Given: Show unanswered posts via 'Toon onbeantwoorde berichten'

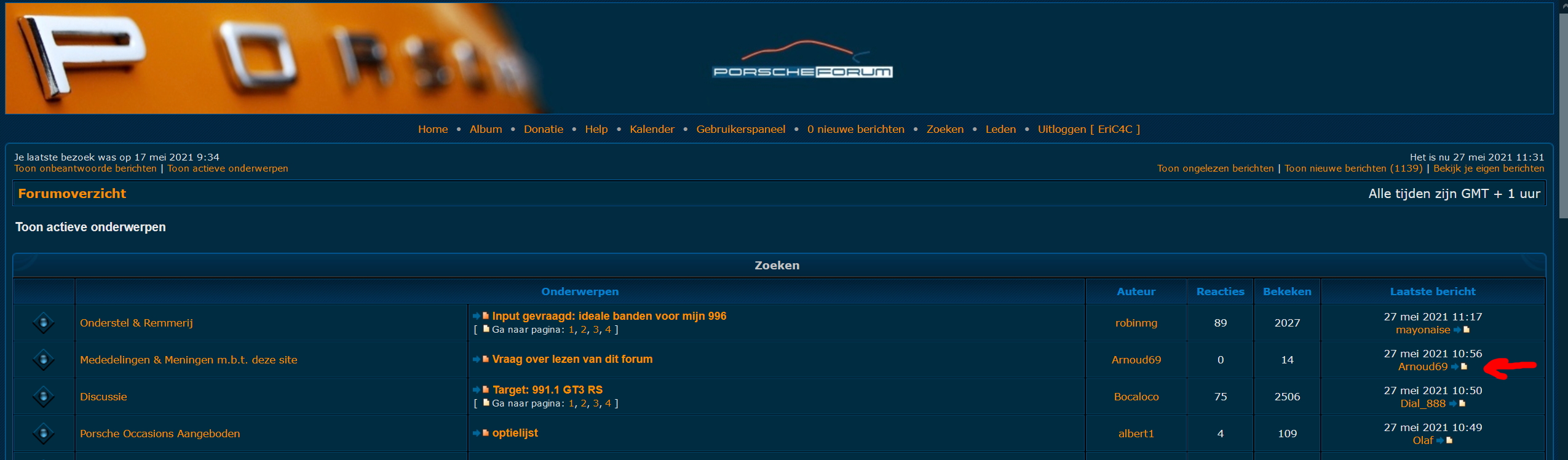Looking at the screenshot, I should (85, 169).
